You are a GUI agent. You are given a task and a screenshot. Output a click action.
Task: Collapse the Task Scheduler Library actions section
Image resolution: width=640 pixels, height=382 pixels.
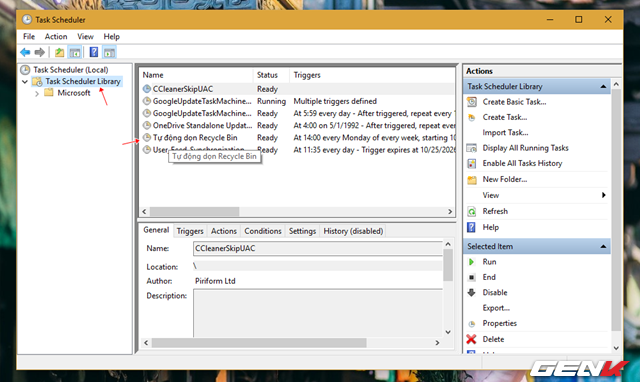(x=603, y=87)
